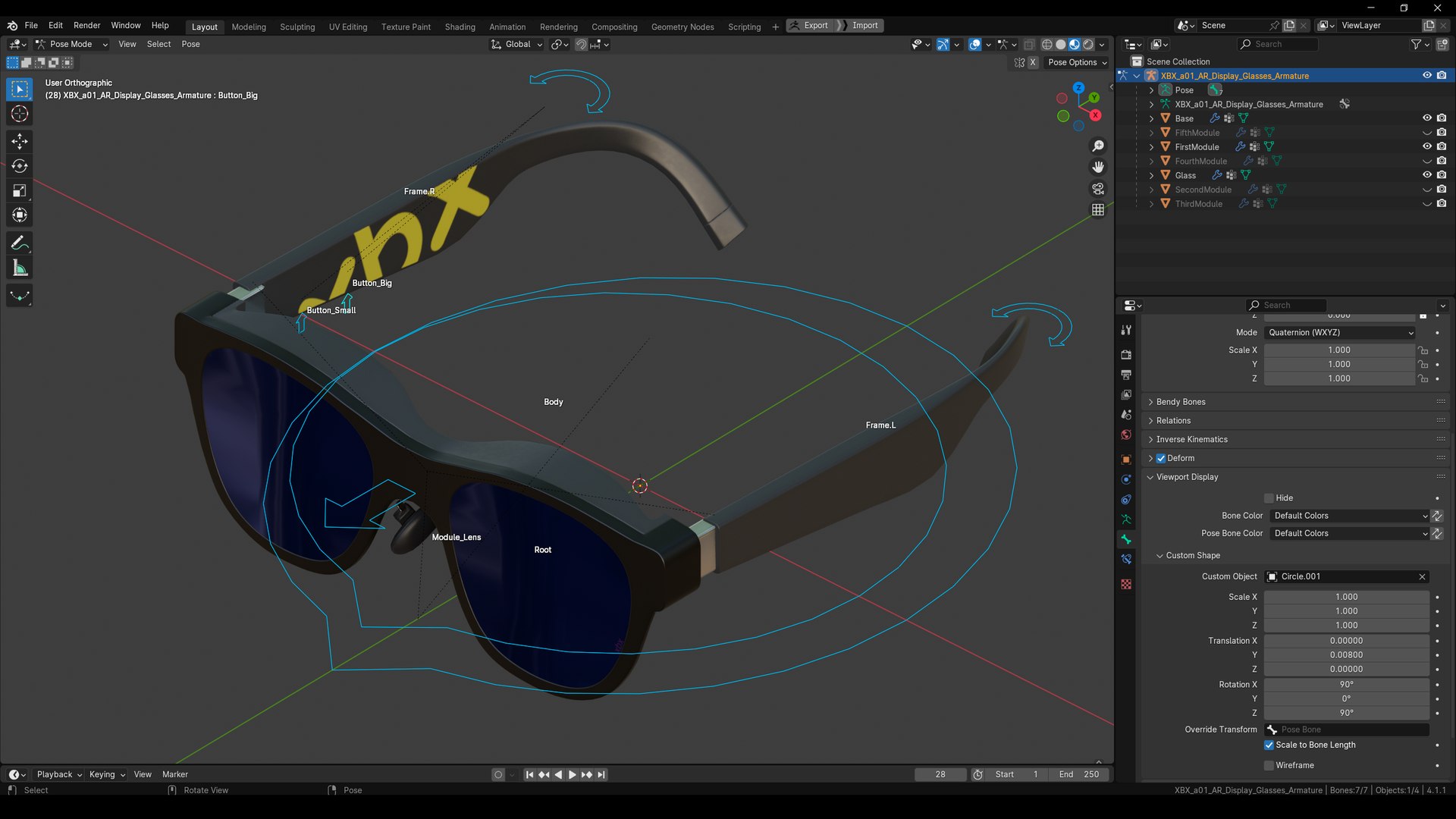Click the viewport zoom magnifier icon
The height and width of the screenshot is (819, 1456).
click(1098, 146)
